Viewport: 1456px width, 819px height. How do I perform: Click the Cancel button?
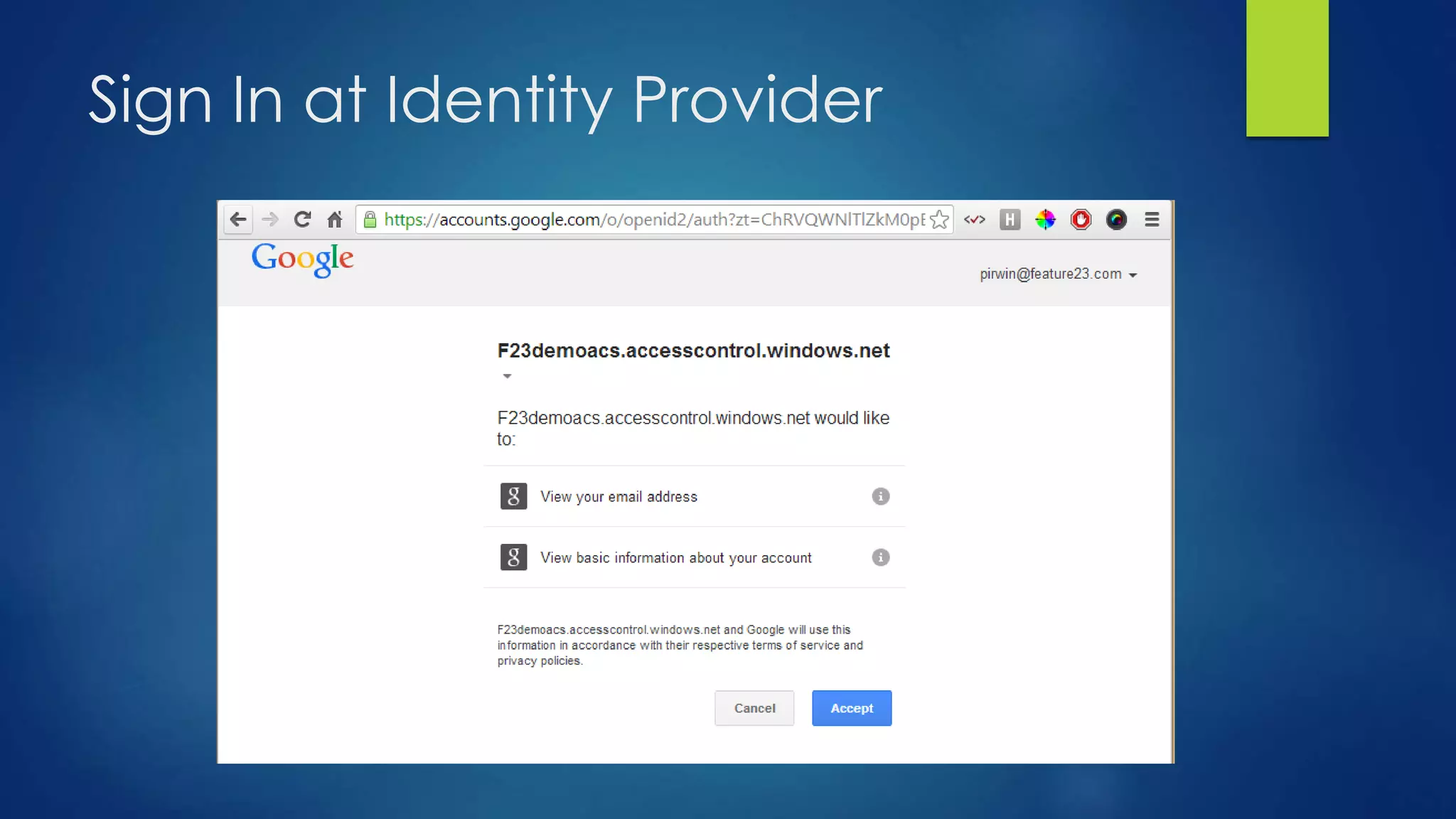(754, 708)
